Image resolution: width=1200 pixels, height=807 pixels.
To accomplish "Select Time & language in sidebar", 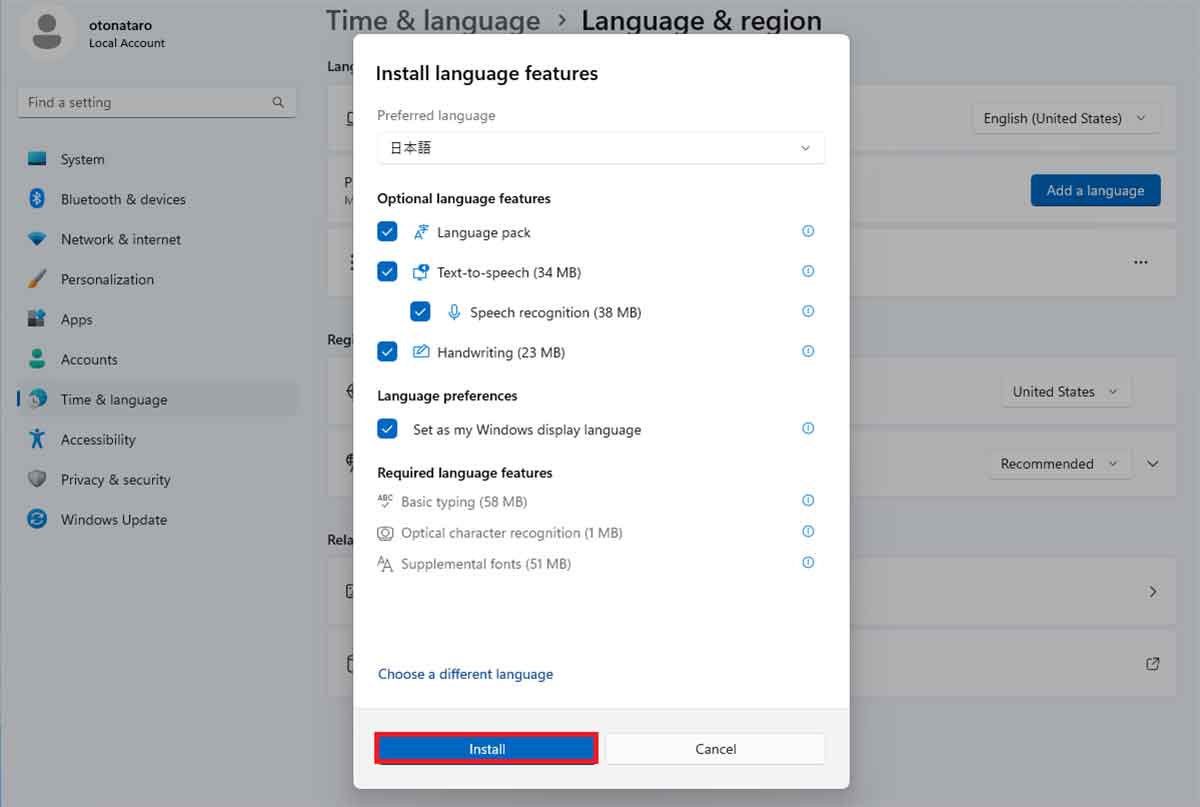I will pos(158,399).
